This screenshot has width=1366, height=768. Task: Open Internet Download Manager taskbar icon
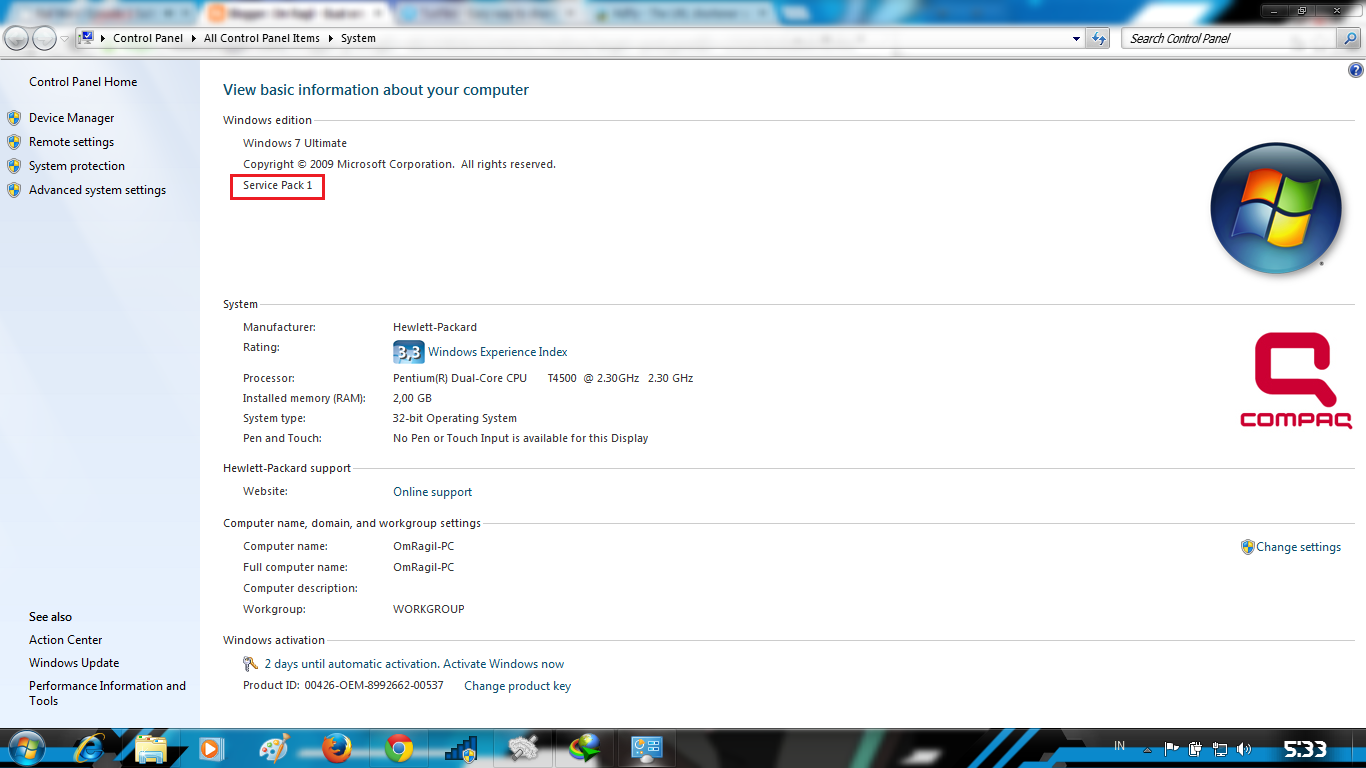pyautogui.click(x=585, y=748)
